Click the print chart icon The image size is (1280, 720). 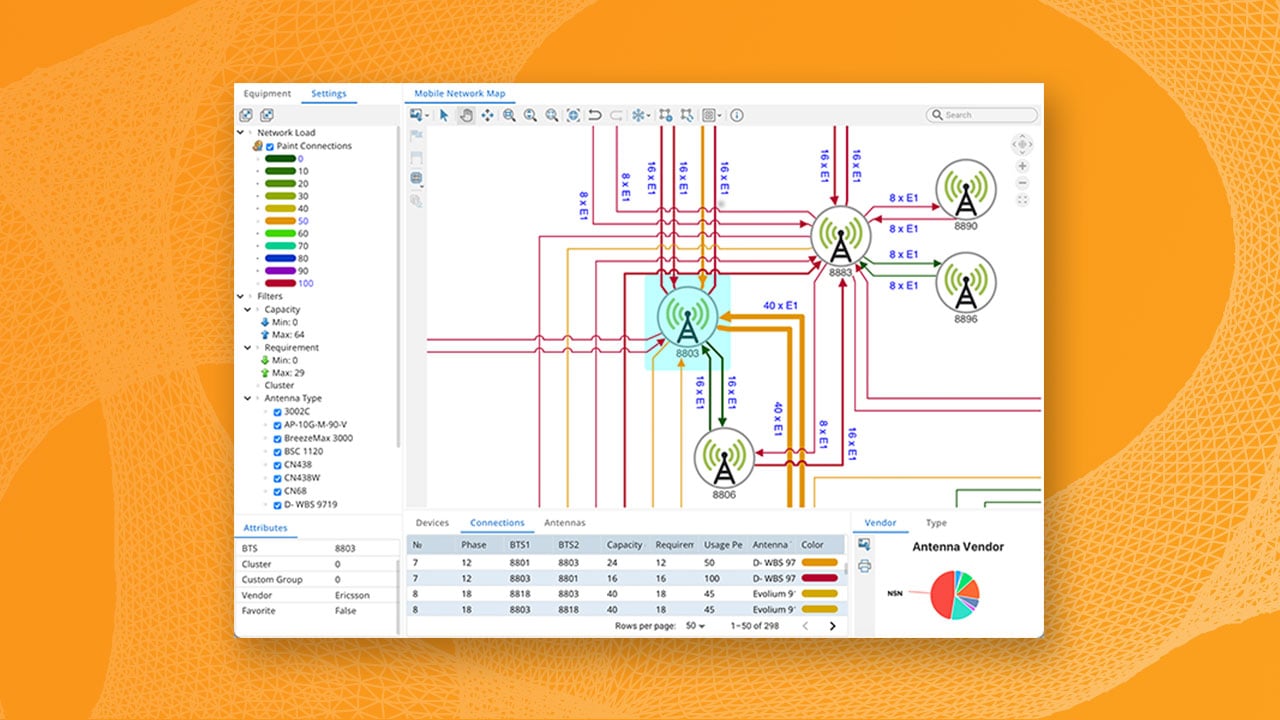coord(864,566)
